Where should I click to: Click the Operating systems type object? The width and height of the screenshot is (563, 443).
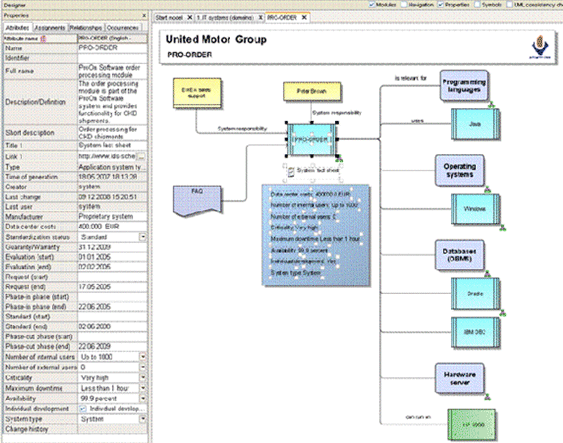459,170
